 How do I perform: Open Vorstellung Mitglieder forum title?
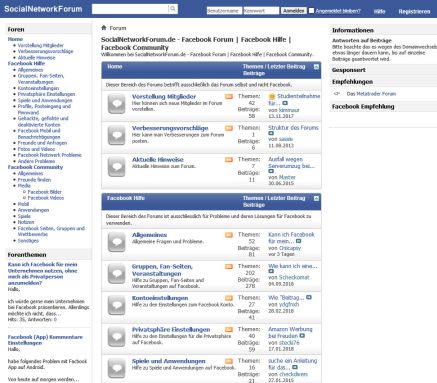164,97
